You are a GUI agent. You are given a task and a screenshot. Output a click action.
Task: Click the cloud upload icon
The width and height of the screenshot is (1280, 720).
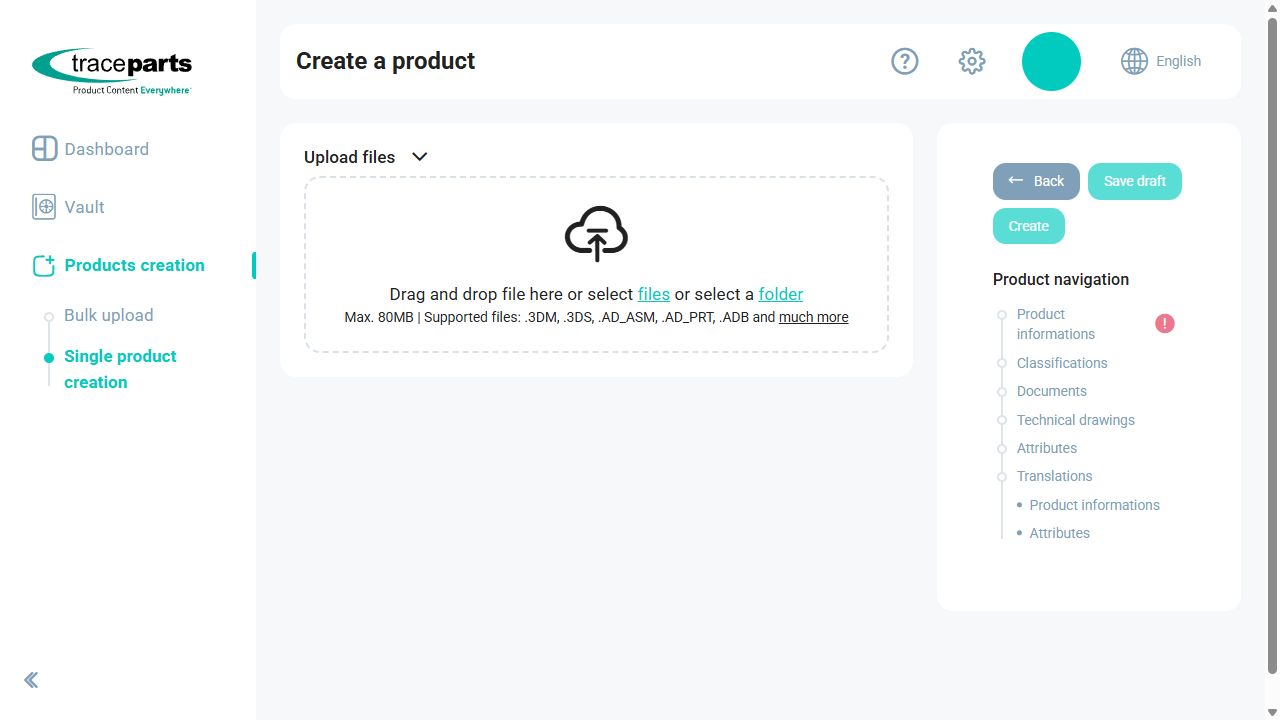click(596, 234)
